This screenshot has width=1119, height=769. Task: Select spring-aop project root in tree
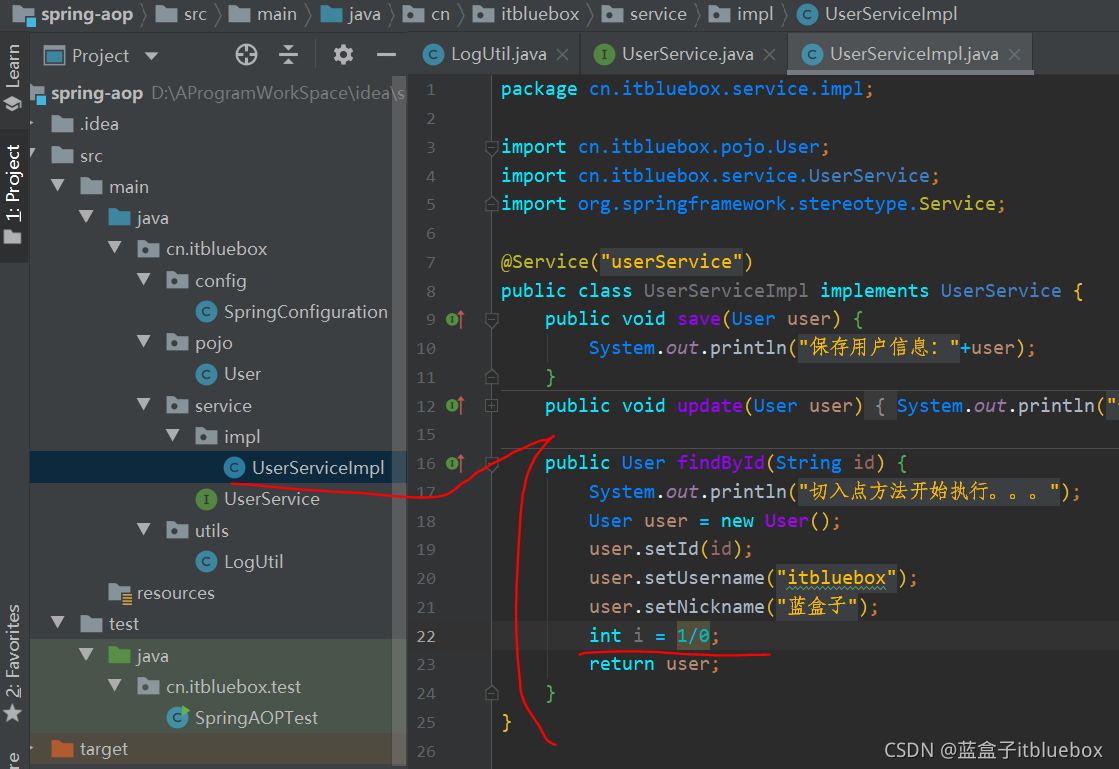(96, 93)
